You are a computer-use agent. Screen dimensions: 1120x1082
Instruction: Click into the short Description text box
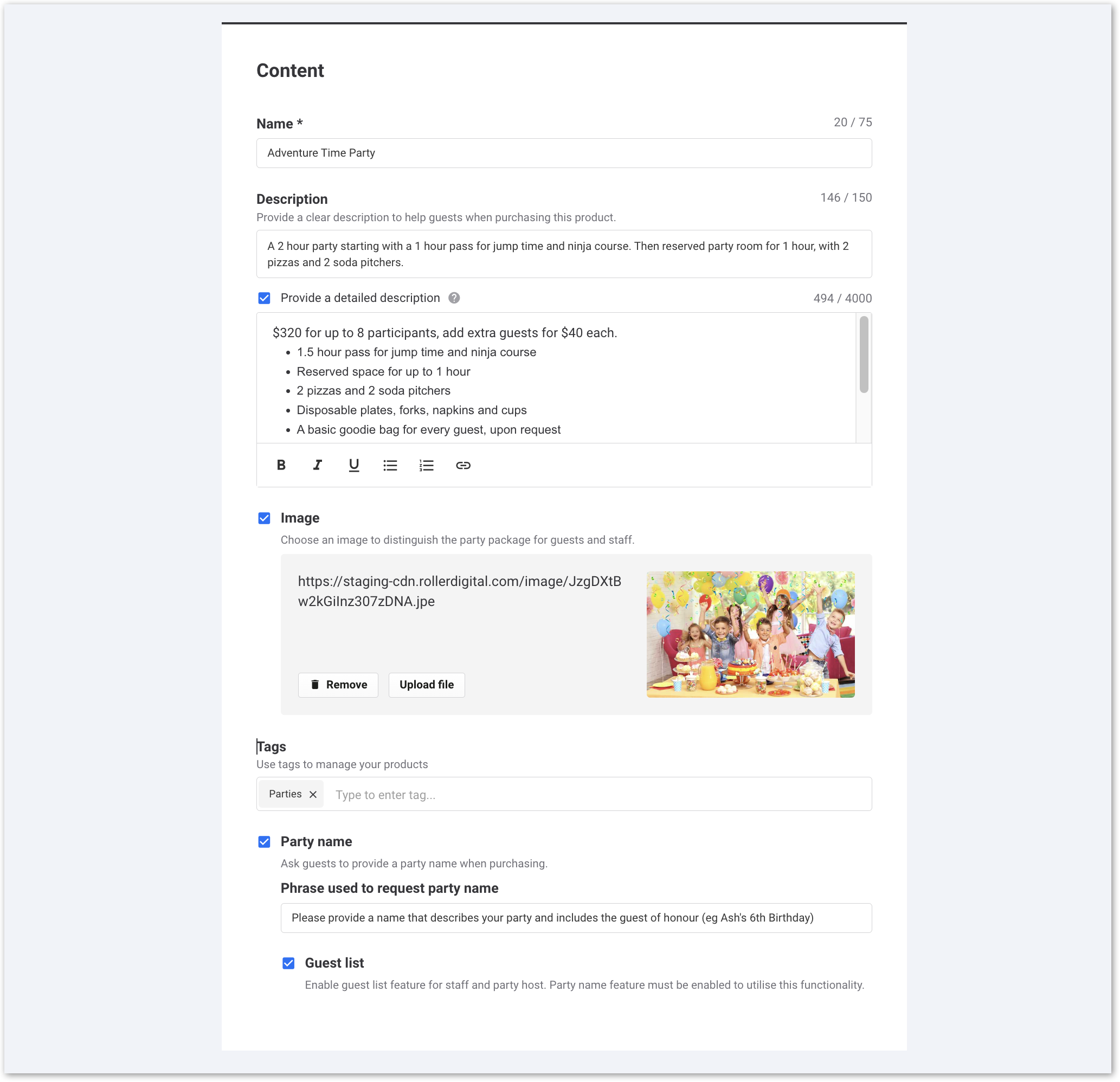coord(564,254)
